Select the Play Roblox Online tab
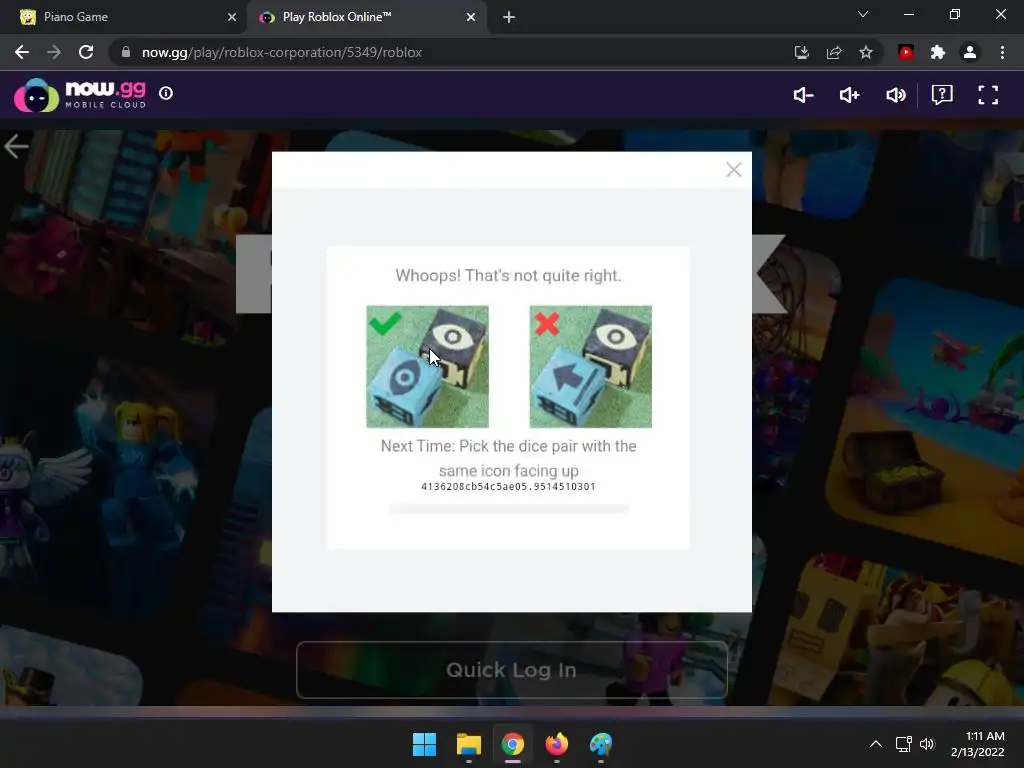The width and height of the screenshot is (1024, 768). [x=366, y=17]
